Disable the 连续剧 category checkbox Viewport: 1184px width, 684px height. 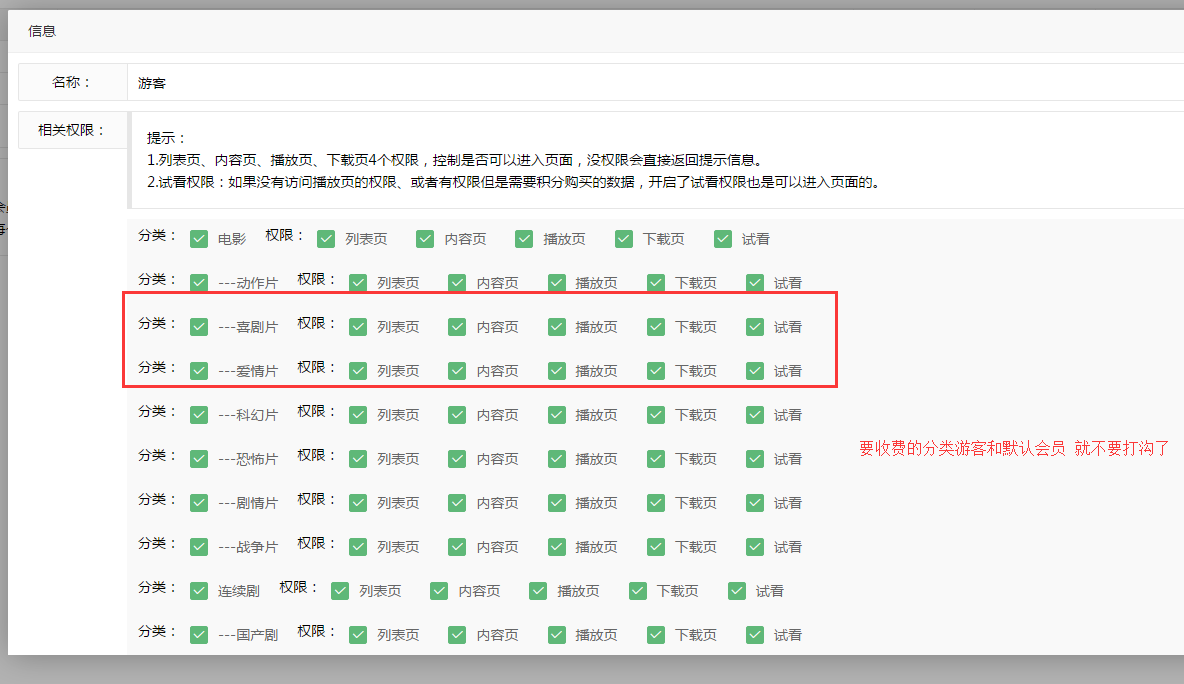tap(199, 590)
